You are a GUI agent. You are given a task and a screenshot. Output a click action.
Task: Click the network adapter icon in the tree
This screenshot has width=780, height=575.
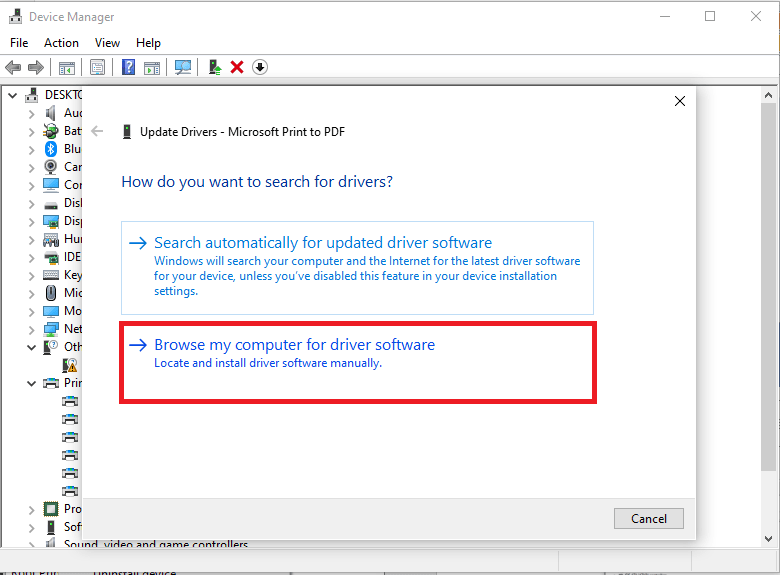[x=51, y=329]
